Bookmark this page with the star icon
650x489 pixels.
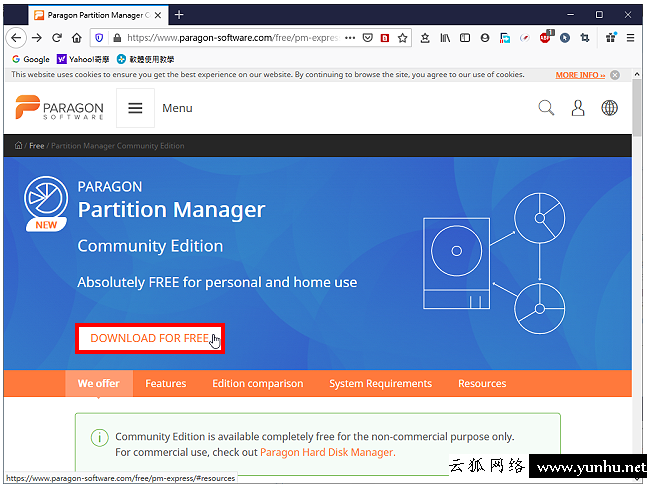(x=402, y=38)
